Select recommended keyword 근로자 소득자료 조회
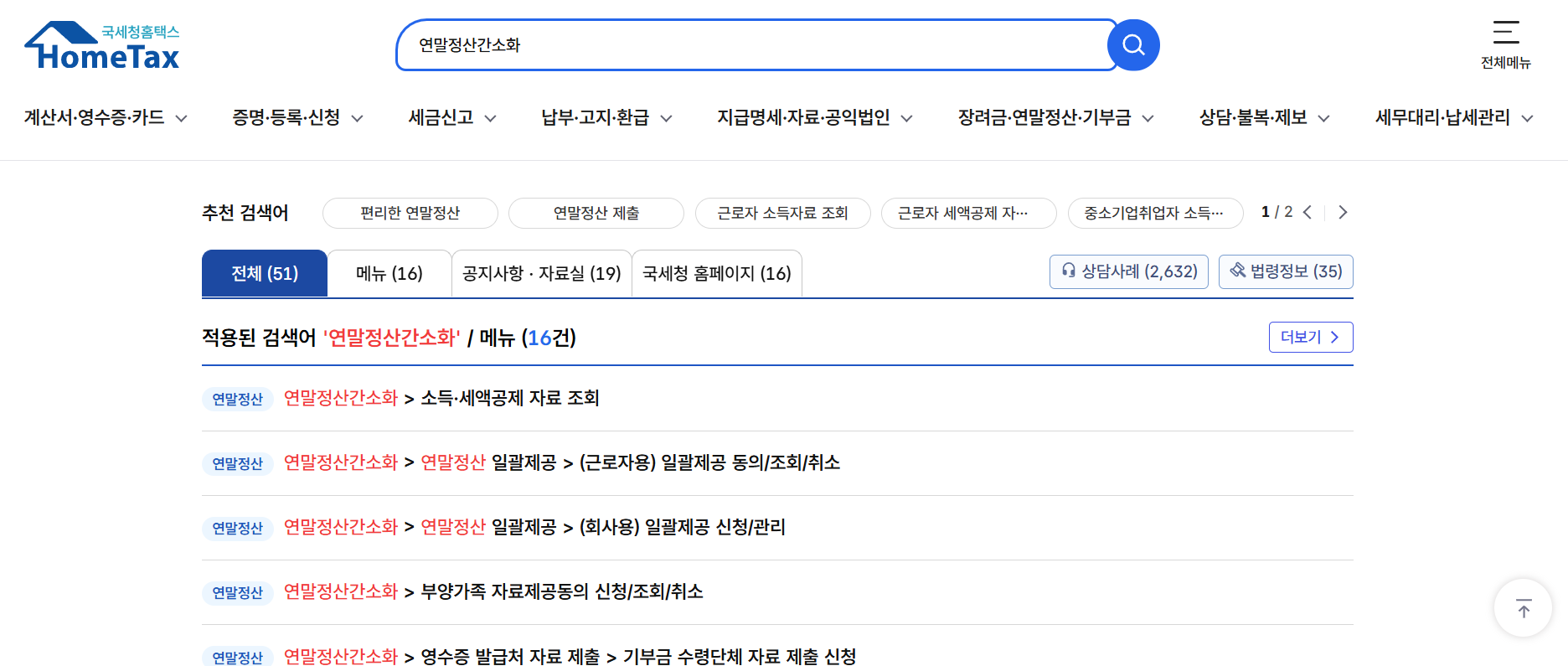 click(x=783, y=213)
